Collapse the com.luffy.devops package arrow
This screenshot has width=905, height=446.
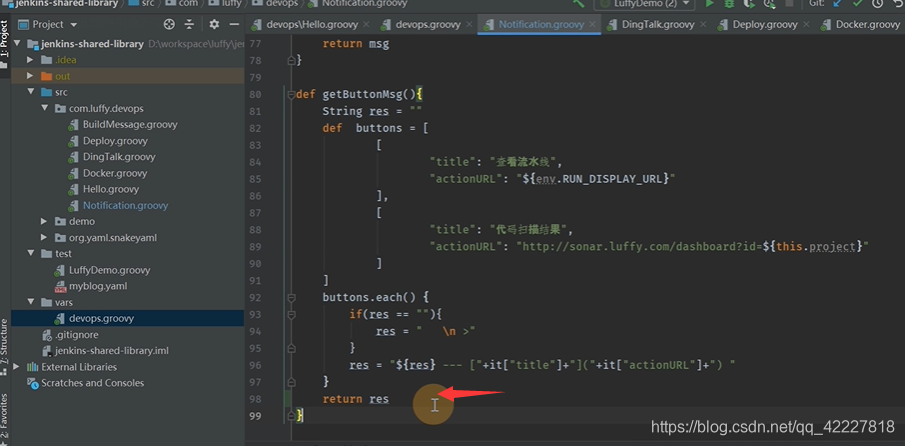coord(44,108)
